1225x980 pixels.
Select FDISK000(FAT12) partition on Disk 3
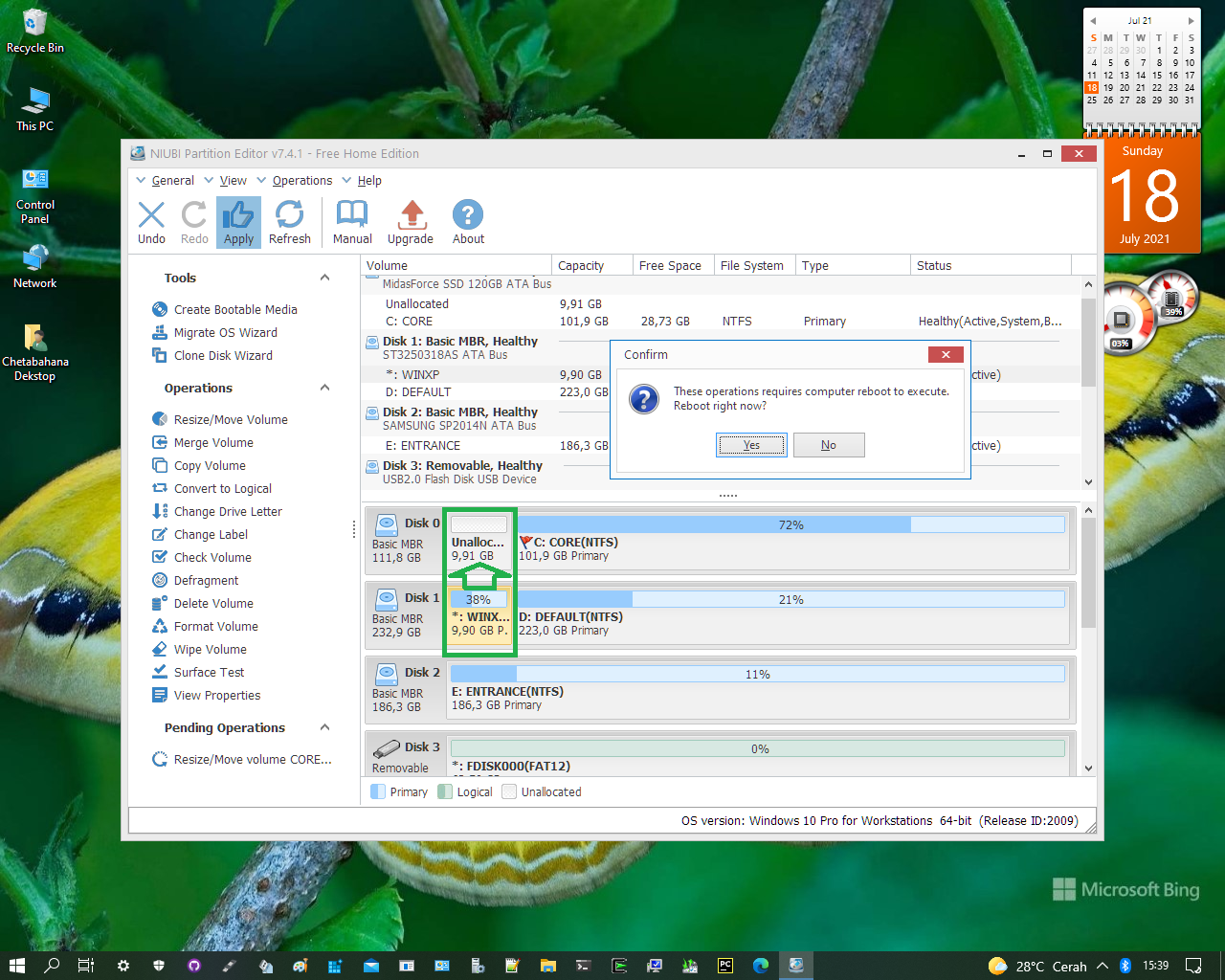point(758,756)
